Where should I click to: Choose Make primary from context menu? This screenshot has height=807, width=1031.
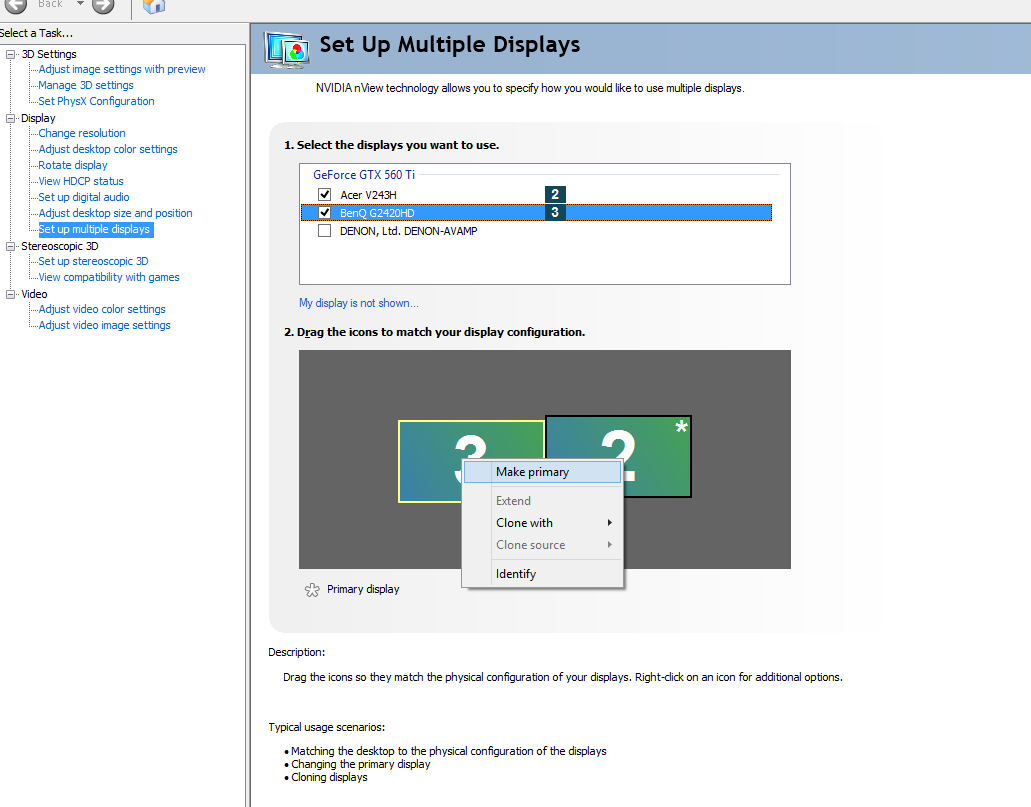coord(542,472)
